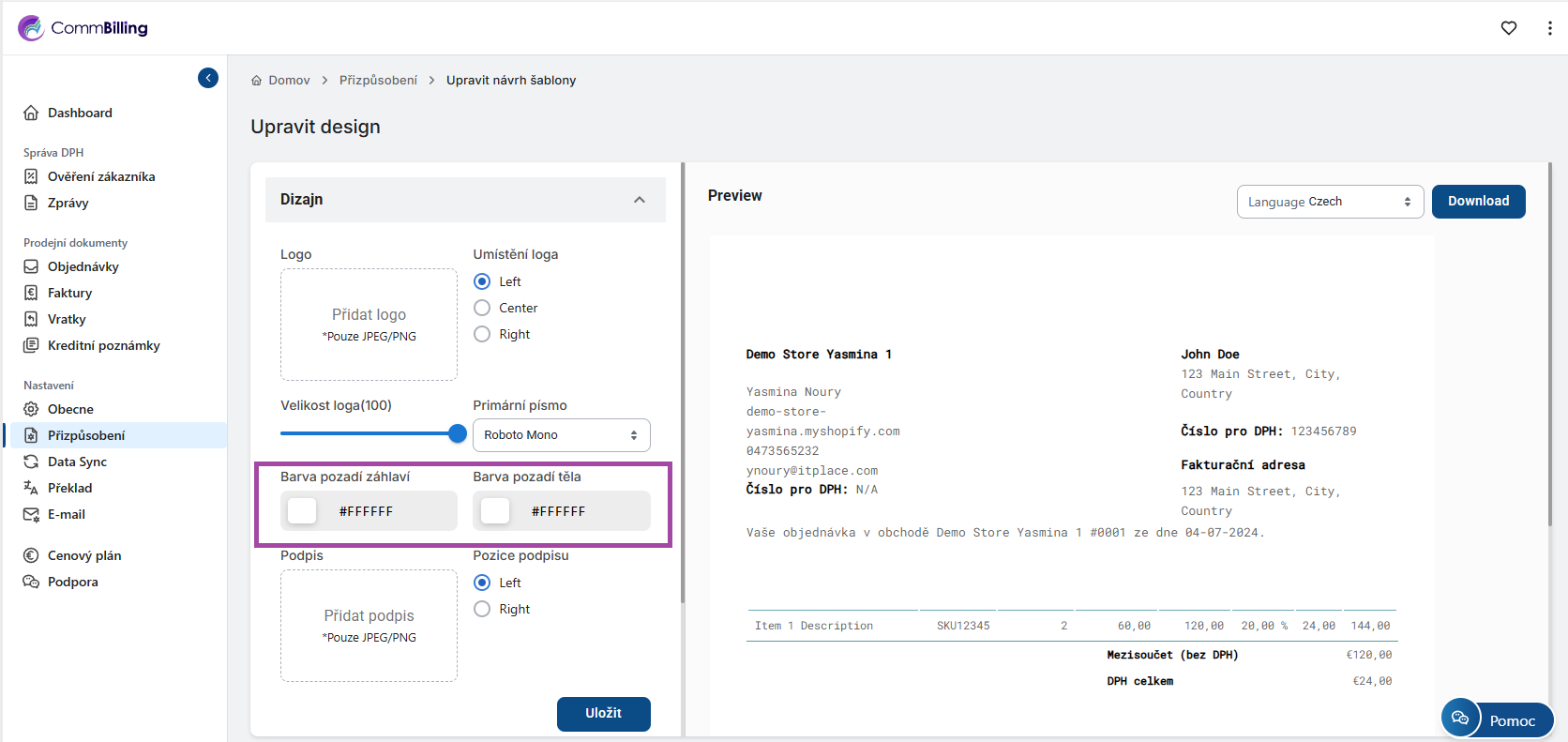Open Kreditní poznámky page

(x=104, y=345)
